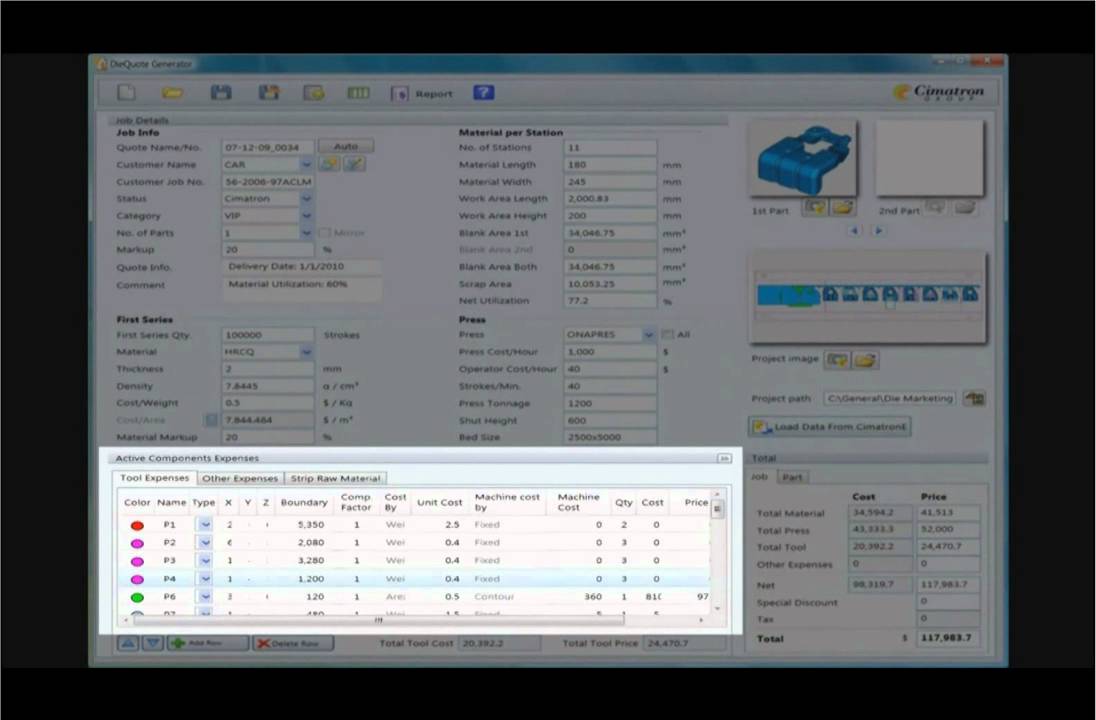Open the Category dropdown showing VIP
Image resolution: width=1096 pixels, height=720 pixels.
coord(306,216)
